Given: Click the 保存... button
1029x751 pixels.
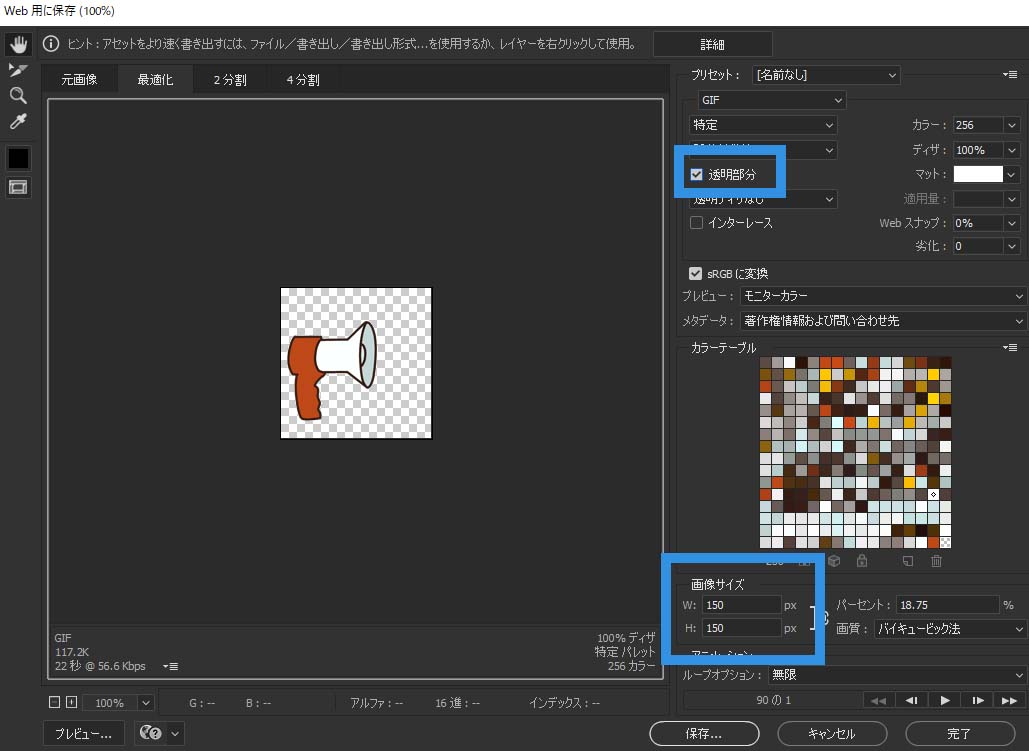Looking at the screenshot, I should pyautogui.click(x=703, y=733).
